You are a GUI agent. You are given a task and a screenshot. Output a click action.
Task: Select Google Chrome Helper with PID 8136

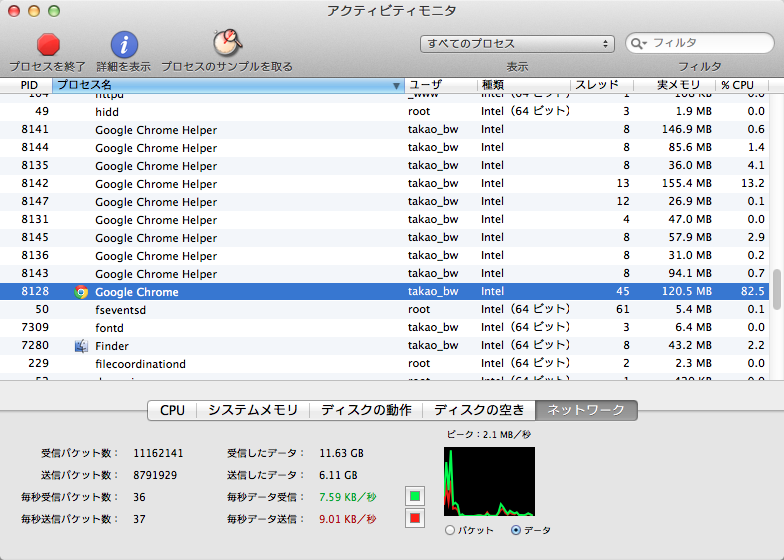(x=384, y=256)
